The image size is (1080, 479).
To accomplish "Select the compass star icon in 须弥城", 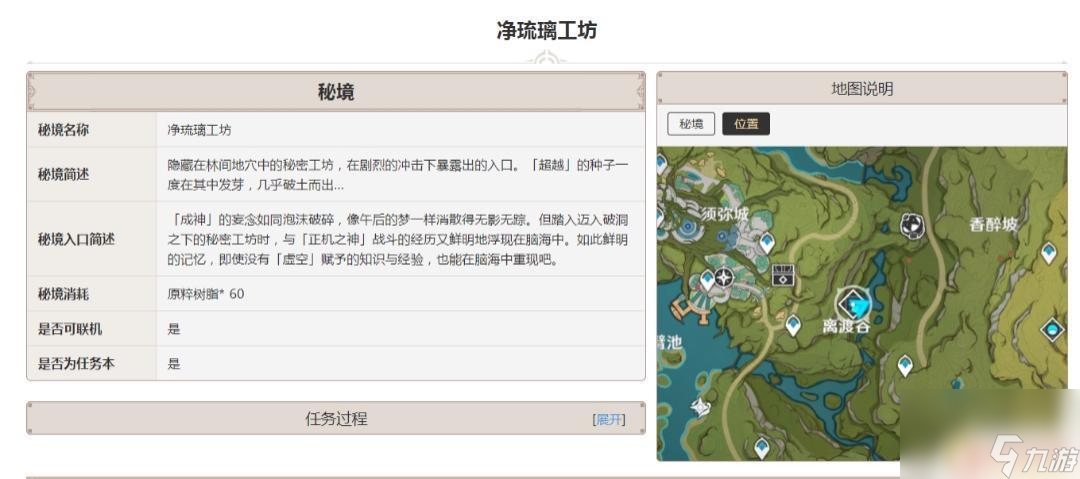I will (722, 277).
